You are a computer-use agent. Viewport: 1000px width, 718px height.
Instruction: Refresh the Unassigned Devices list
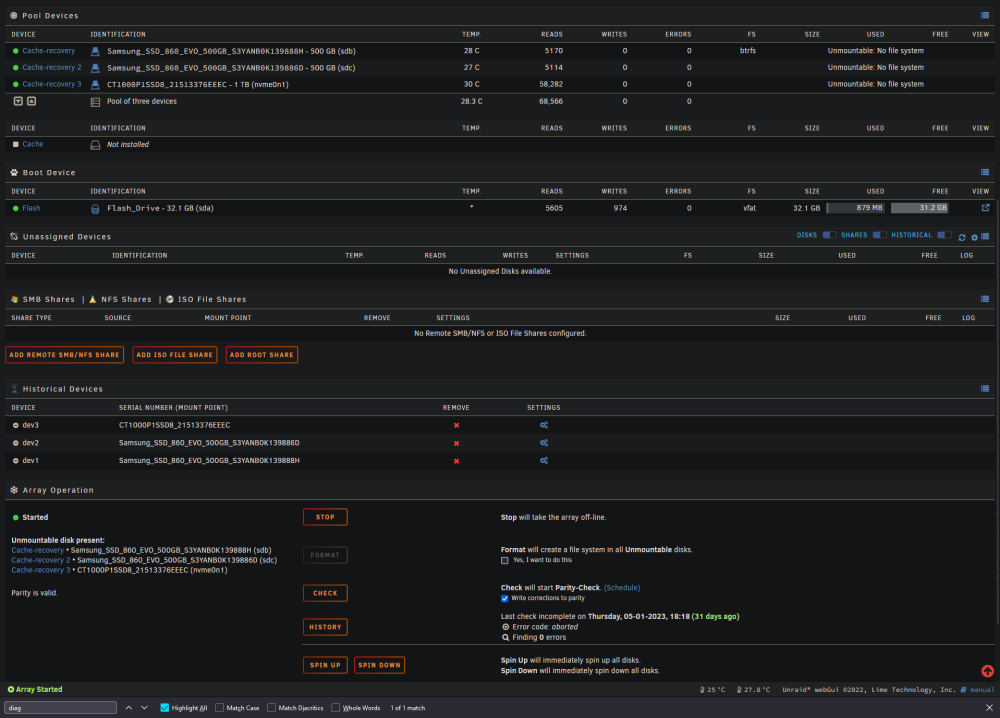point(962,237)
